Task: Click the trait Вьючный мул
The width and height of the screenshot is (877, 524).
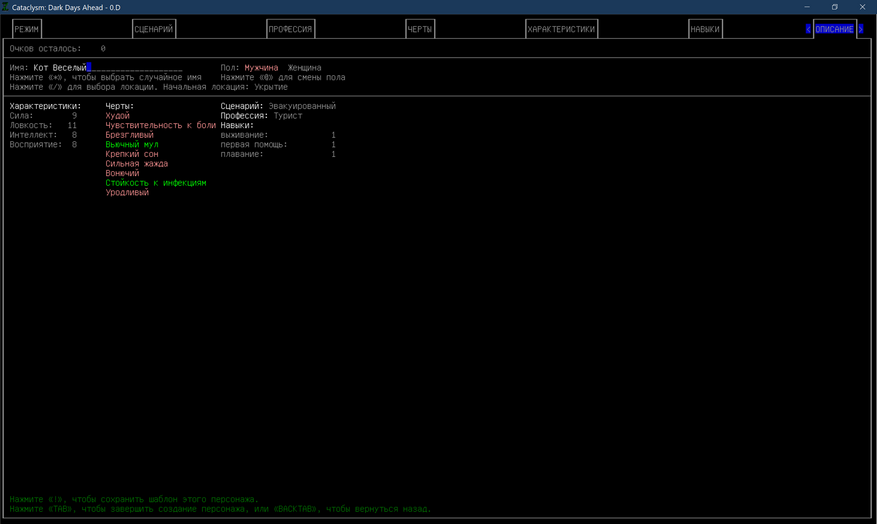Action: pyautogui.click(x=132, y=144)
